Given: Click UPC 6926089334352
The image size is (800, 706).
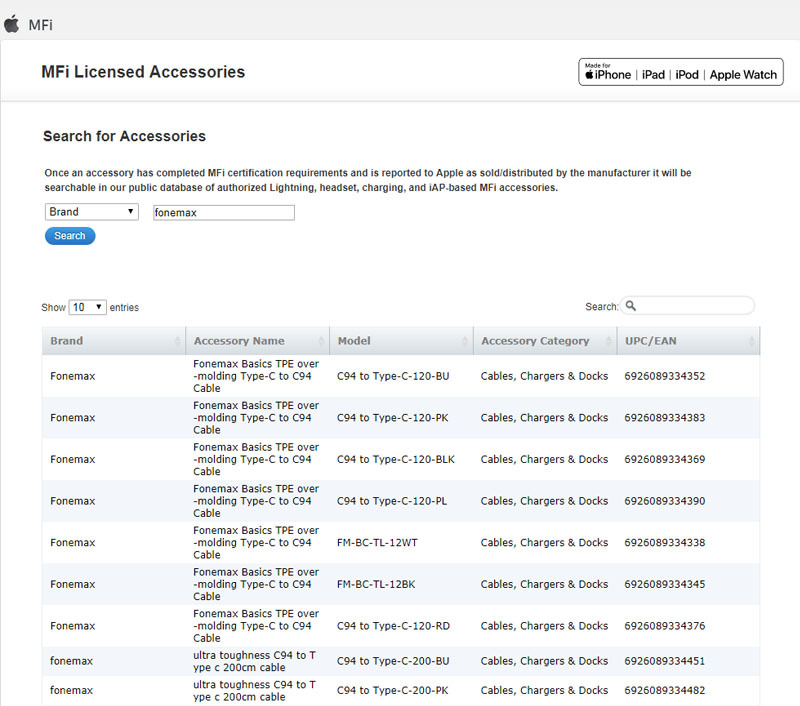Looking at the screenshot, I should (665, 376).
